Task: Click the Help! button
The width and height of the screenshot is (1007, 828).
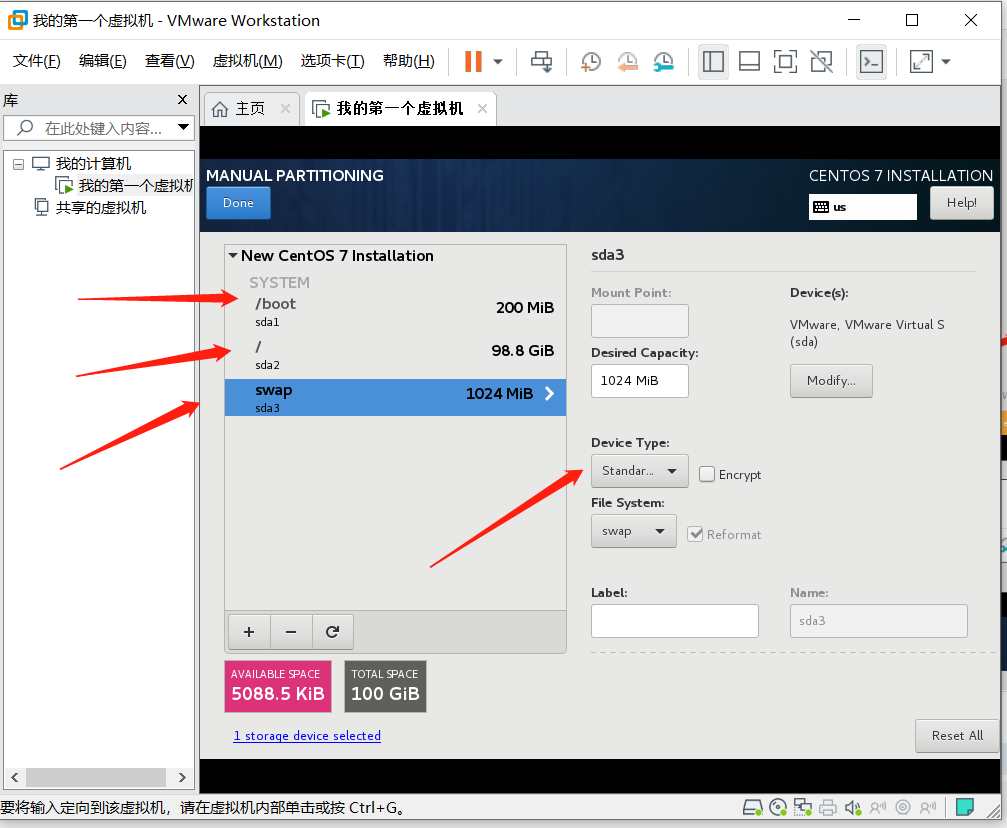Action: (x=961, y=203)
